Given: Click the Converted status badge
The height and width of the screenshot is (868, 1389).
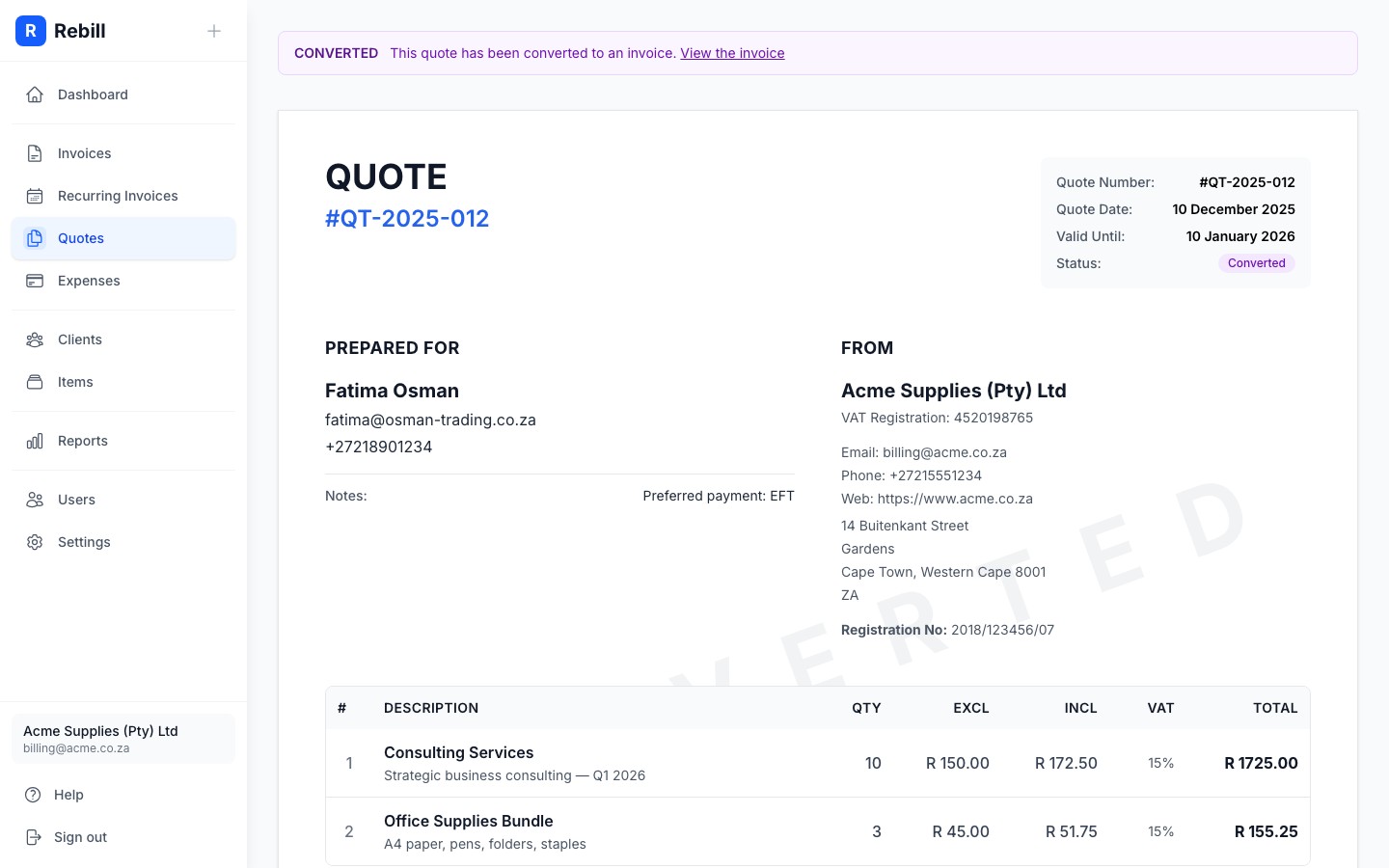Looking at the screenshot, I should tap(1256, 263).
